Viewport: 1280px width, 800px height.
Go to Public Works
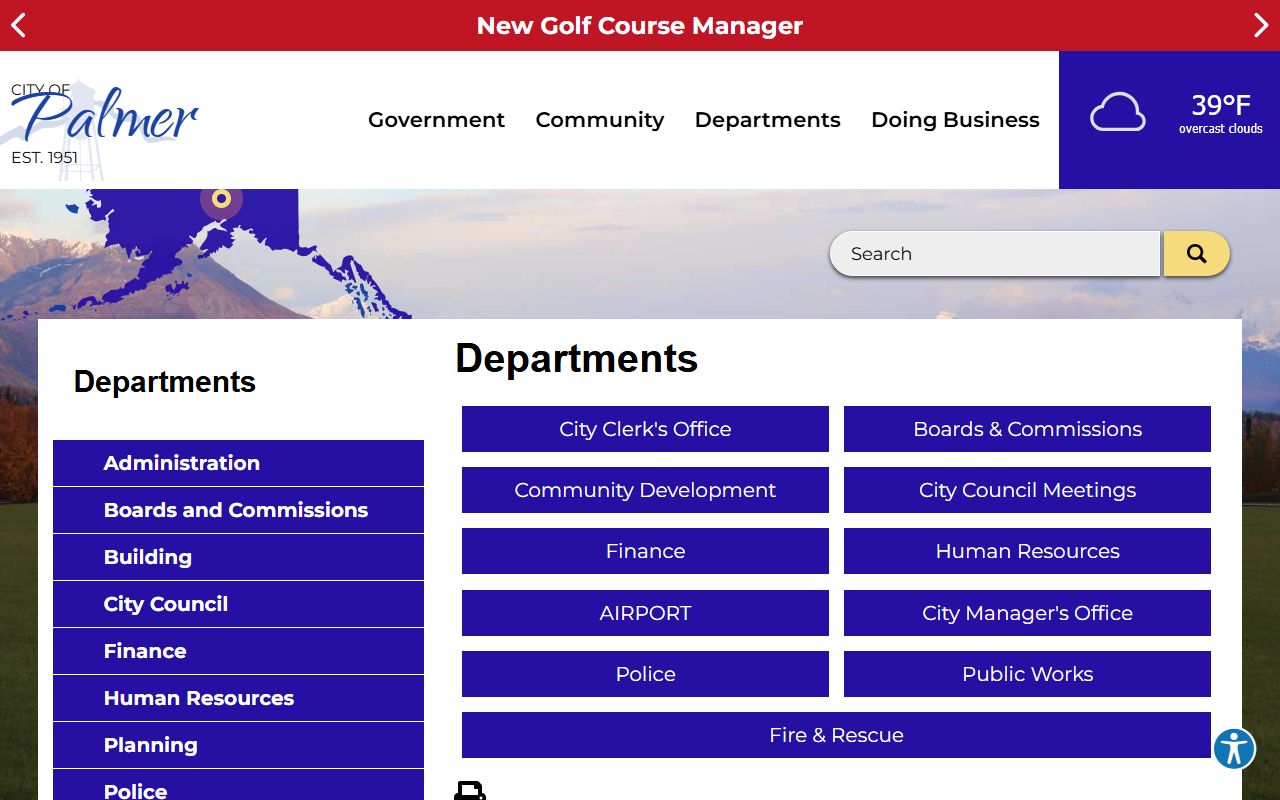pos(1027,674)
